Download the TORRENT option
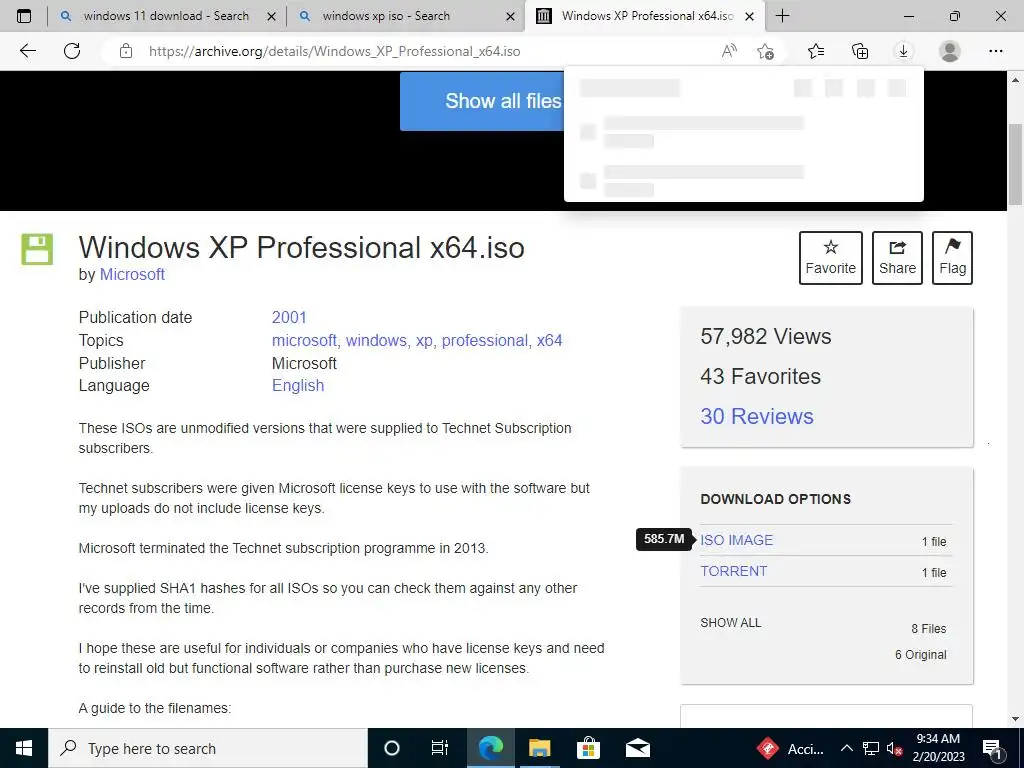1024x768 pixels. 733,571
